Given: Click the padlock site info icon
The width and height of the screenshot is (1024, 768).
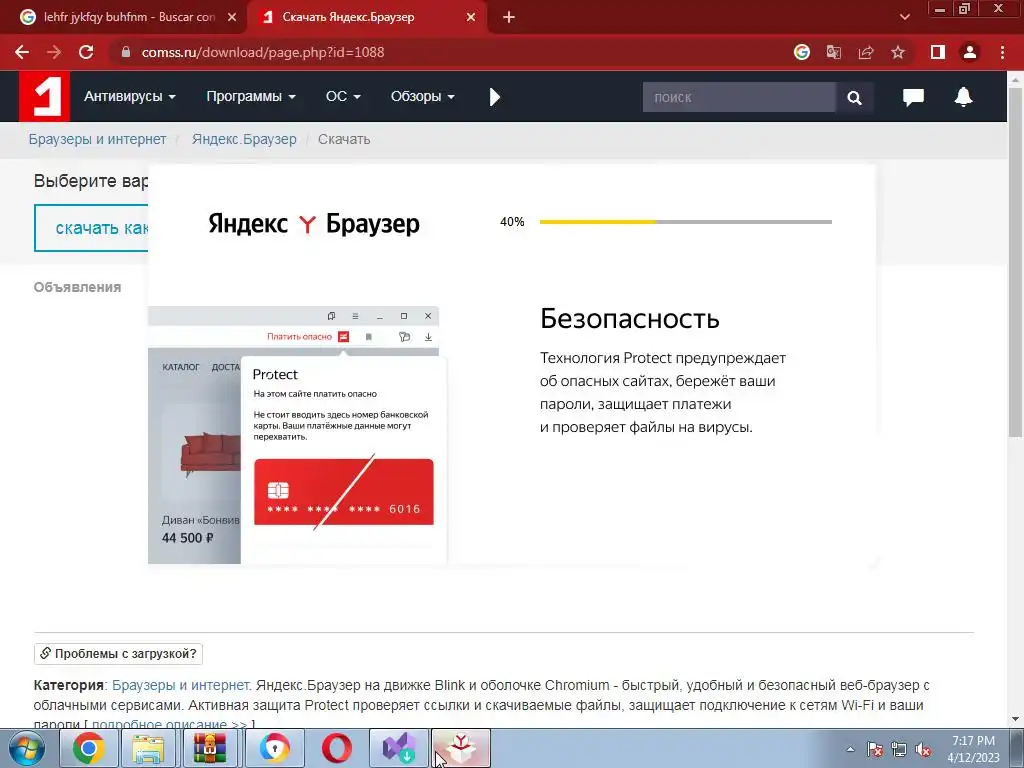Looking at the screenshot, I should (x=126, y=52).
